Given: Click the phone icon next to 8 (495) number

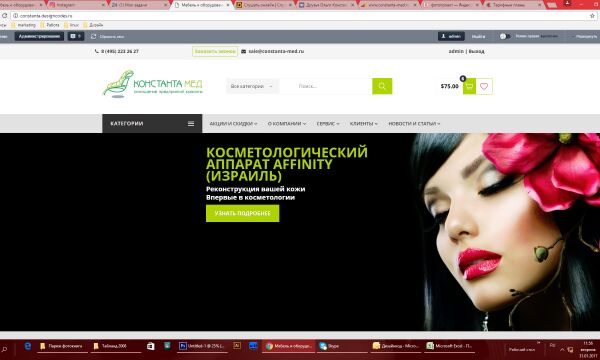Looking at the screenshot, I should pyautogui.click(x=96, y=51).
